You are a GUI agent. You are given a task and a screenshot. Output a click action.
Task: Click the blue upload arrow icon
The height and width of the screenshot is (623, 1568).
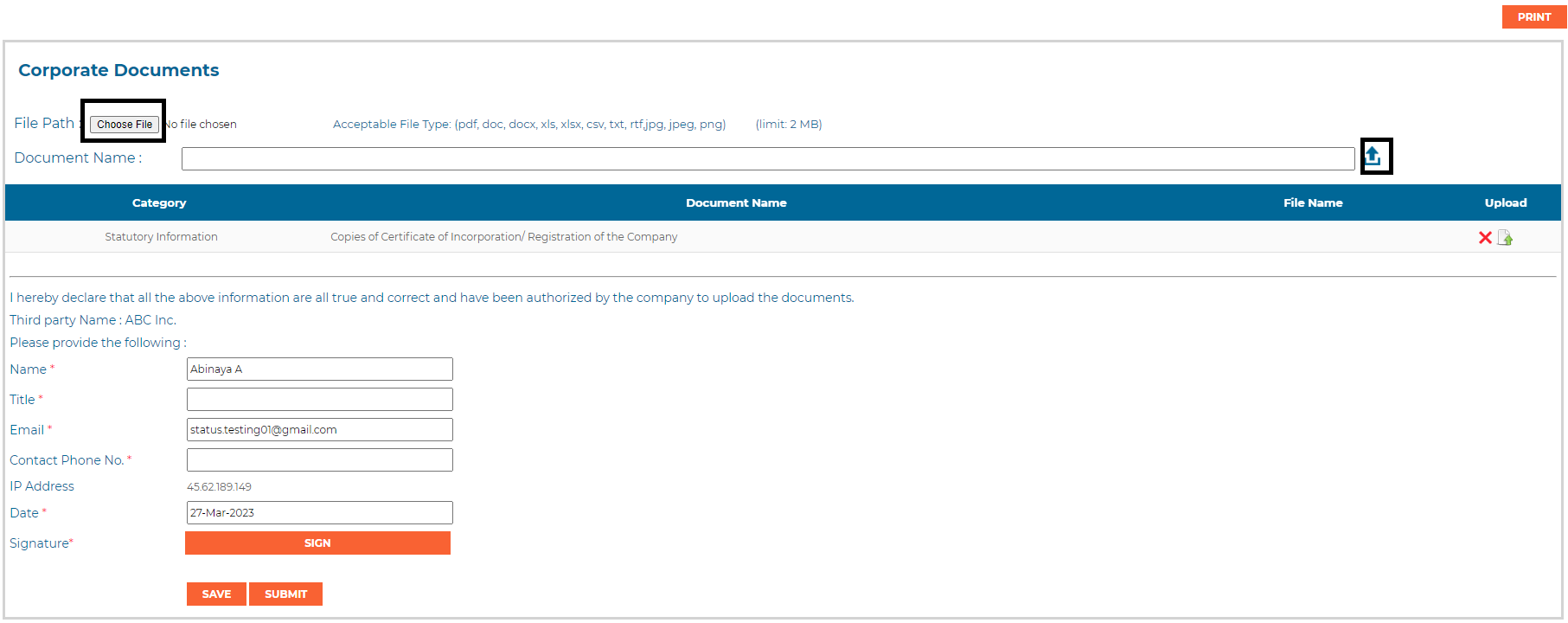pyautogui.click(x=1373, y=156)
